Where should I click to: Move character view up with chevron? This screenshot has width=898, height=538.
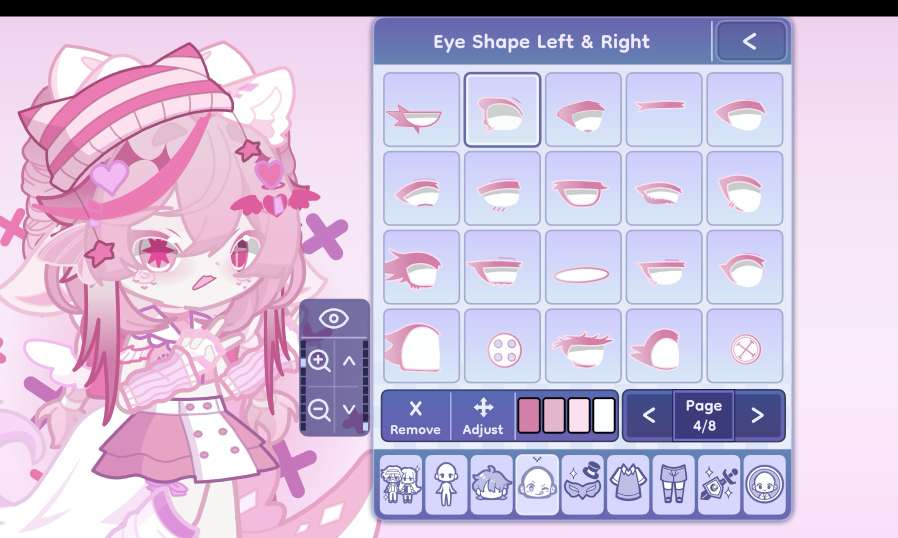point(349,361)
